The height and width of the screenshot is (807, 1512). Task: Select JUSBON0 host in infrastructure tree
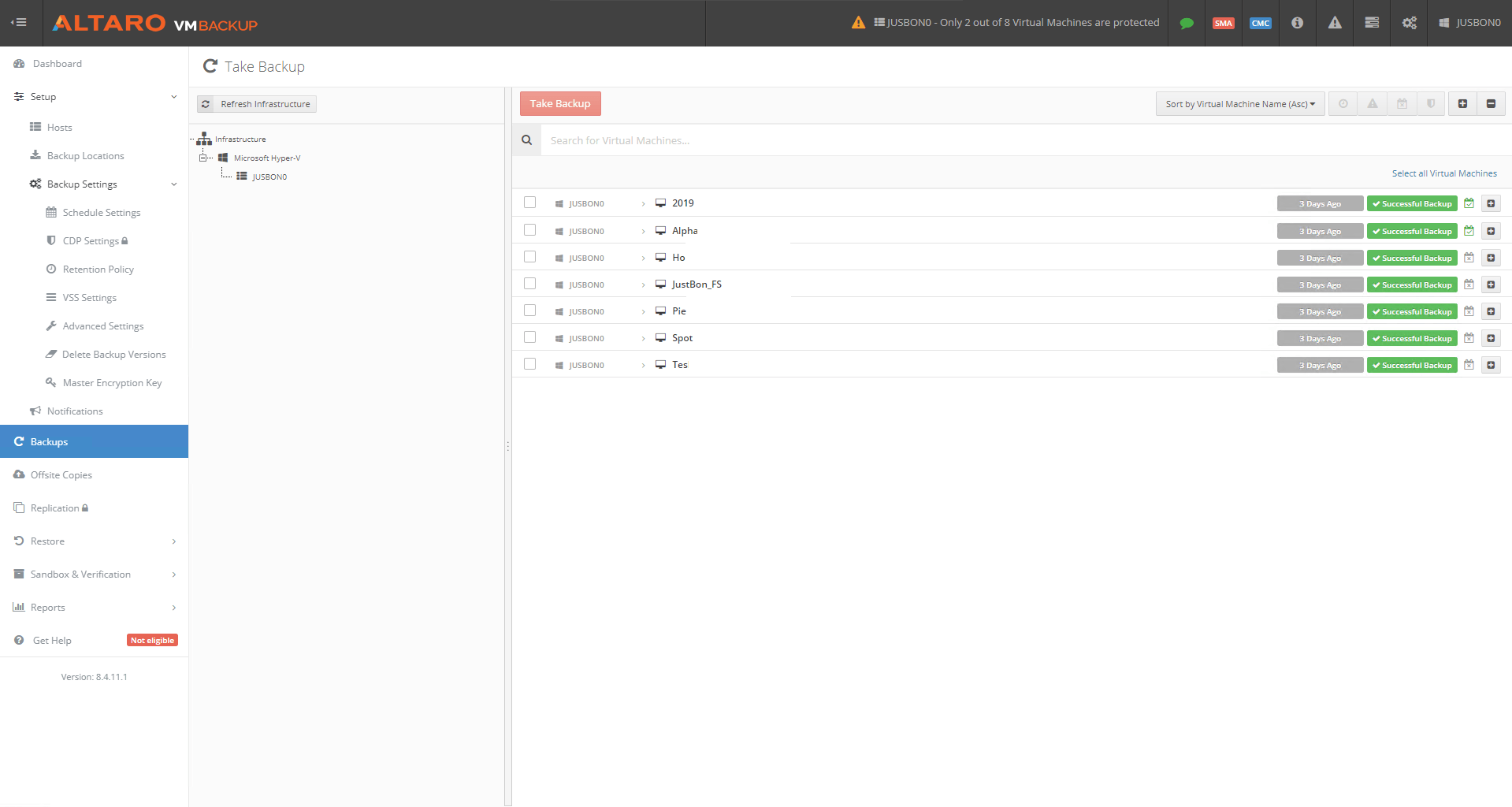coord(269,177)
